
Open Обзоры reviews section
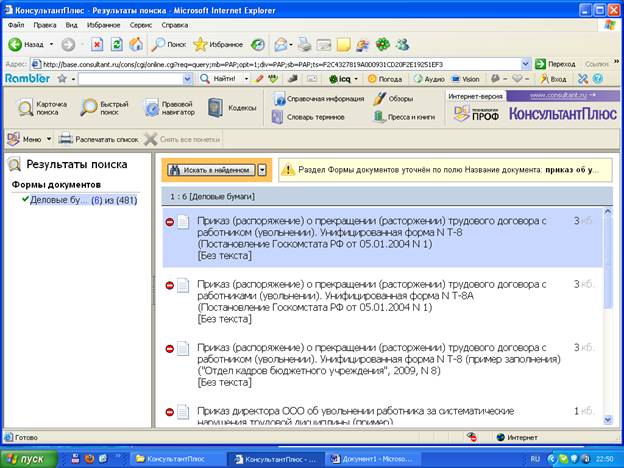click(x=393, y=99)
